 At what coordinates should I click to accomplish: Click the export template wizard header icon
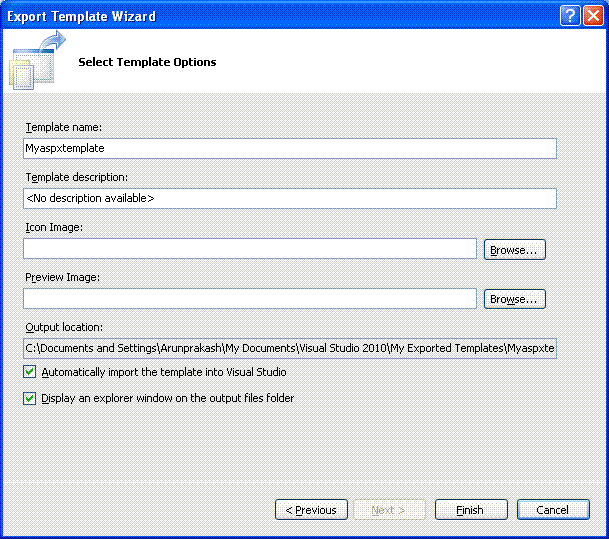[x=37, y=60]
